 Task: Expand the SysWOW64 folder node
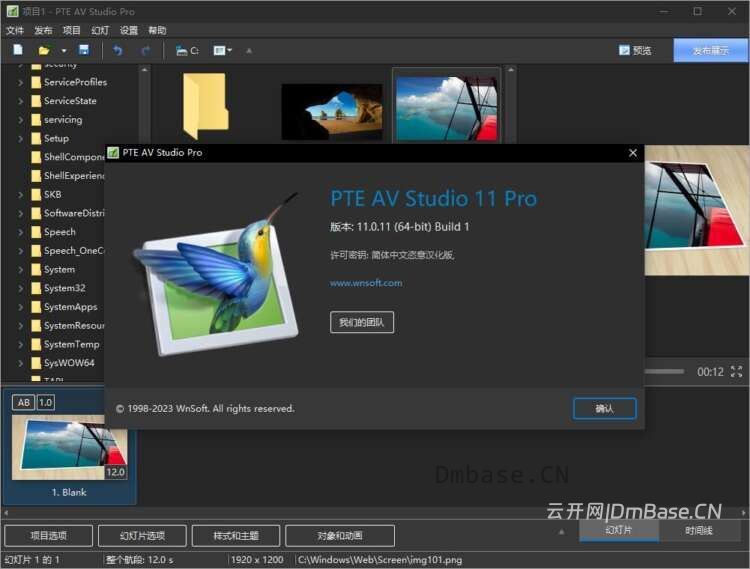[21, 363]
